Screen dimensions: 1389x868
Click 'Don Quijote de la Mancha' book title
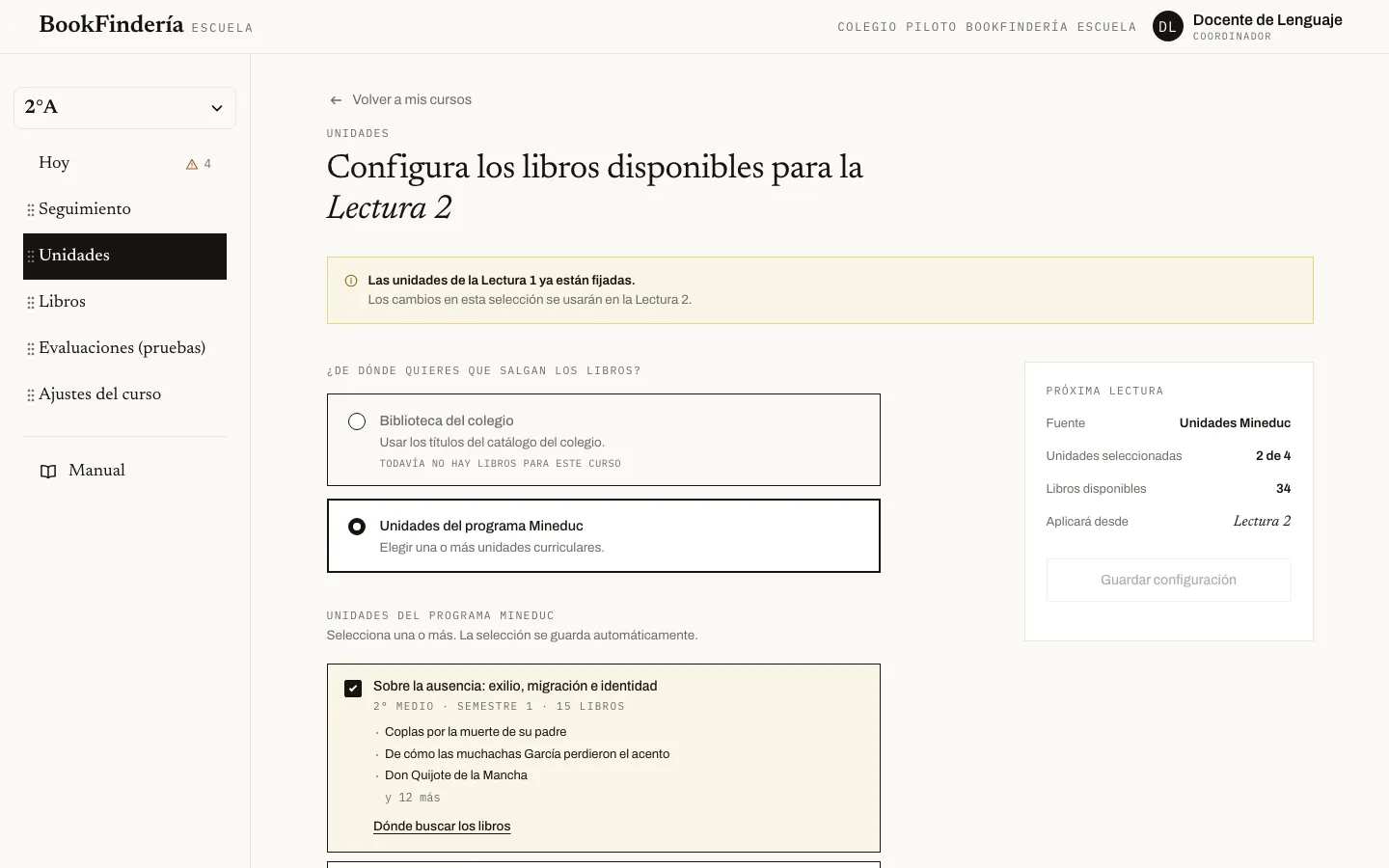click(x=456, y=775)
